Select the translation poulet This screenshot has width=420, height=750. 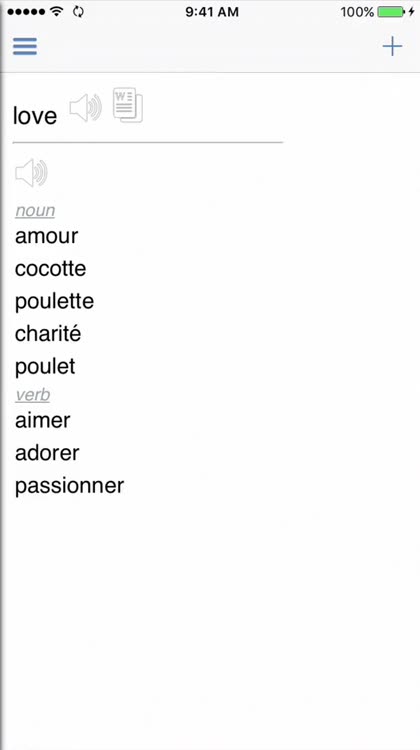pos(45,366)
